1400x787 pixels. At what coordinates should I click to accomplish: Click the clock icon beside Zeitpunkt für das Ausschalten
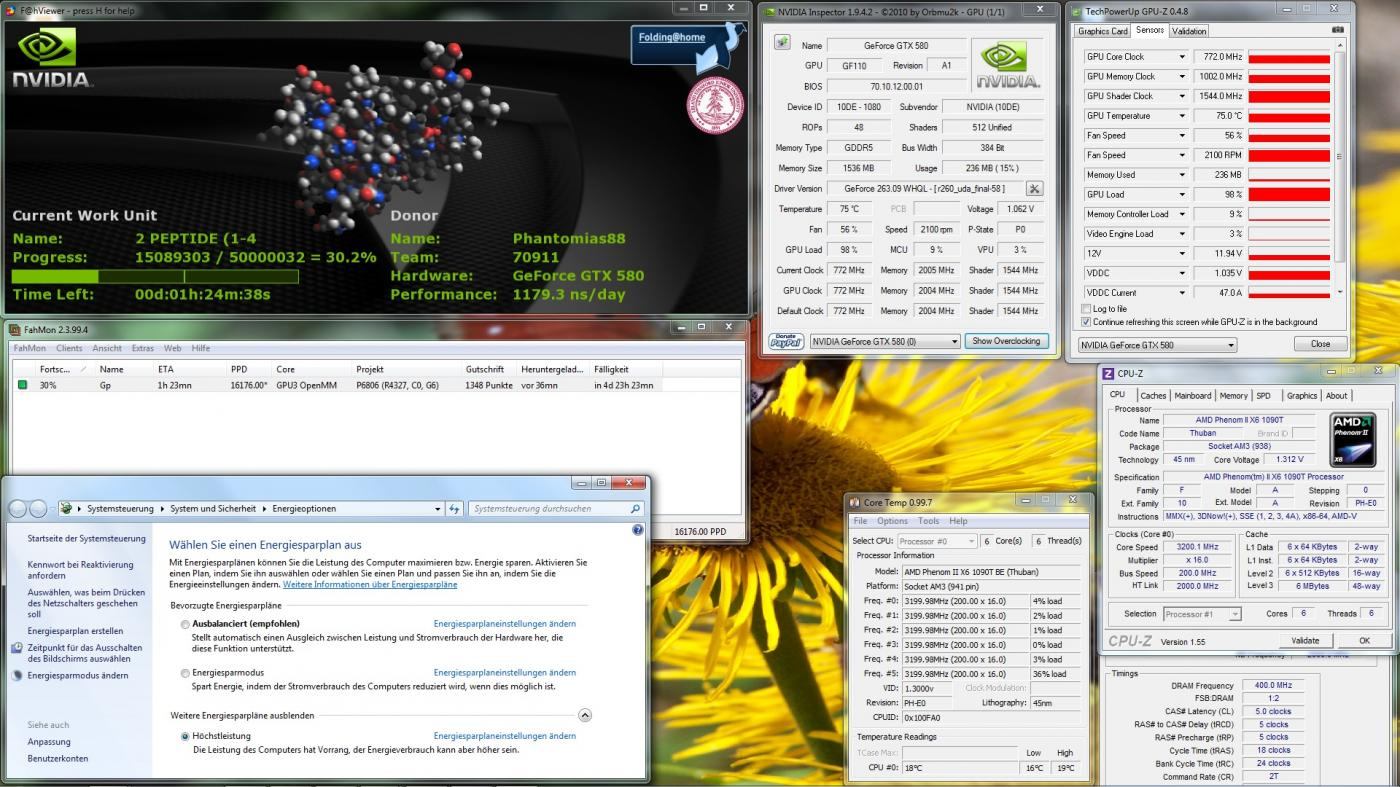tap(17, 648)
